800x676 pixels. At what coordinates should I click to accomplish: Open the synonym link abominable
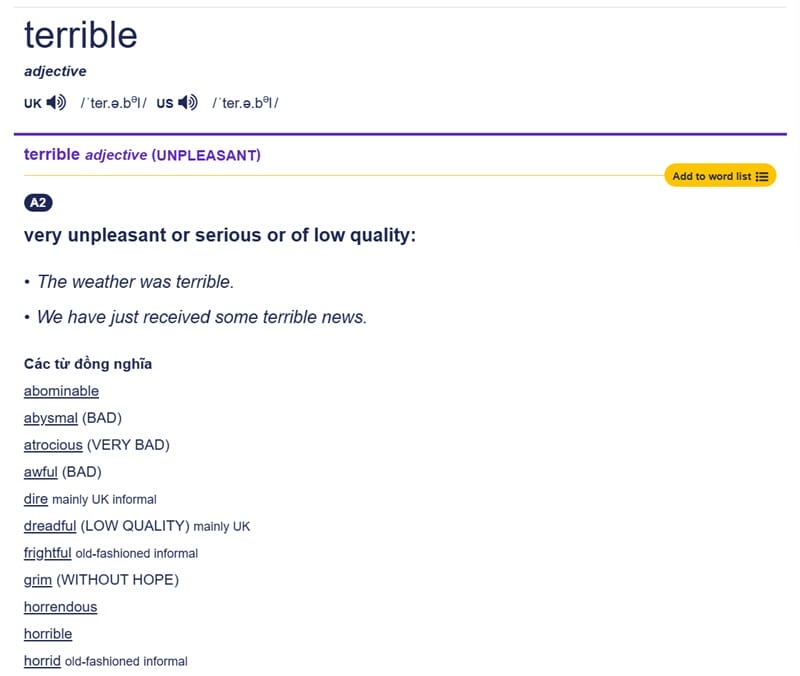[x=61, y=391]
